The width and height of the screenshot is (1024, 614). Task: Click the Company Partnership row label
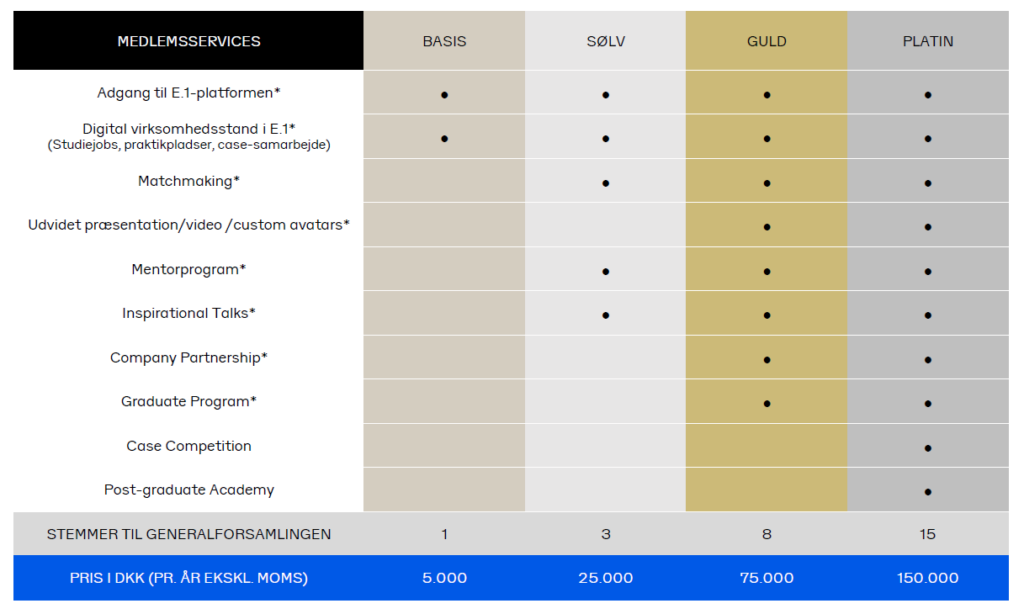(189, 358)
